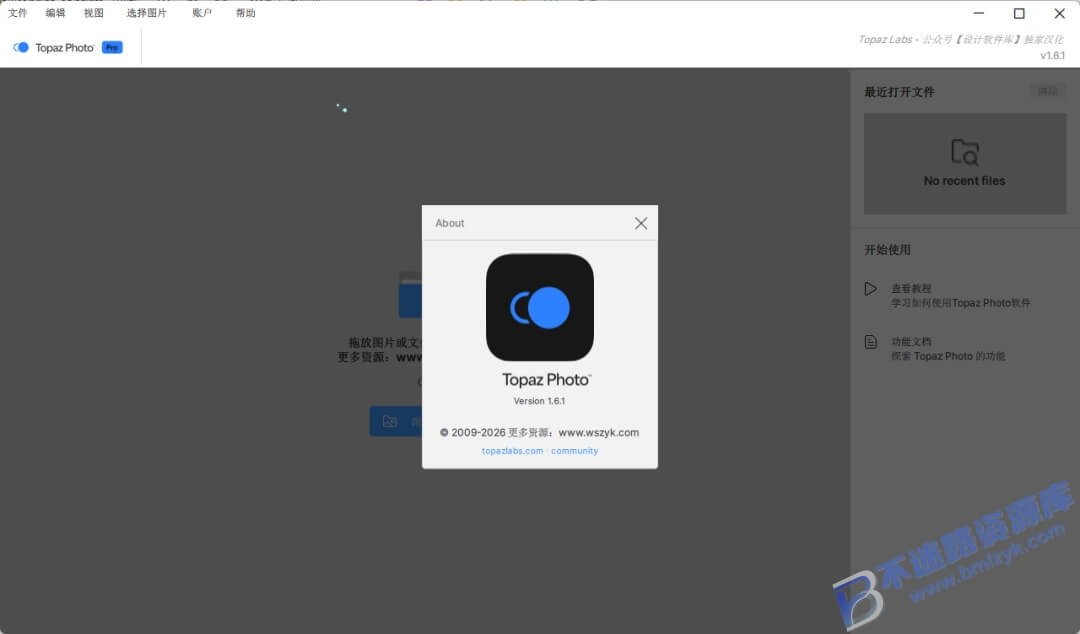This screenshot has height=634, width=1080.
Task: Open the topazlabs.com link
Action: point(512,451)
